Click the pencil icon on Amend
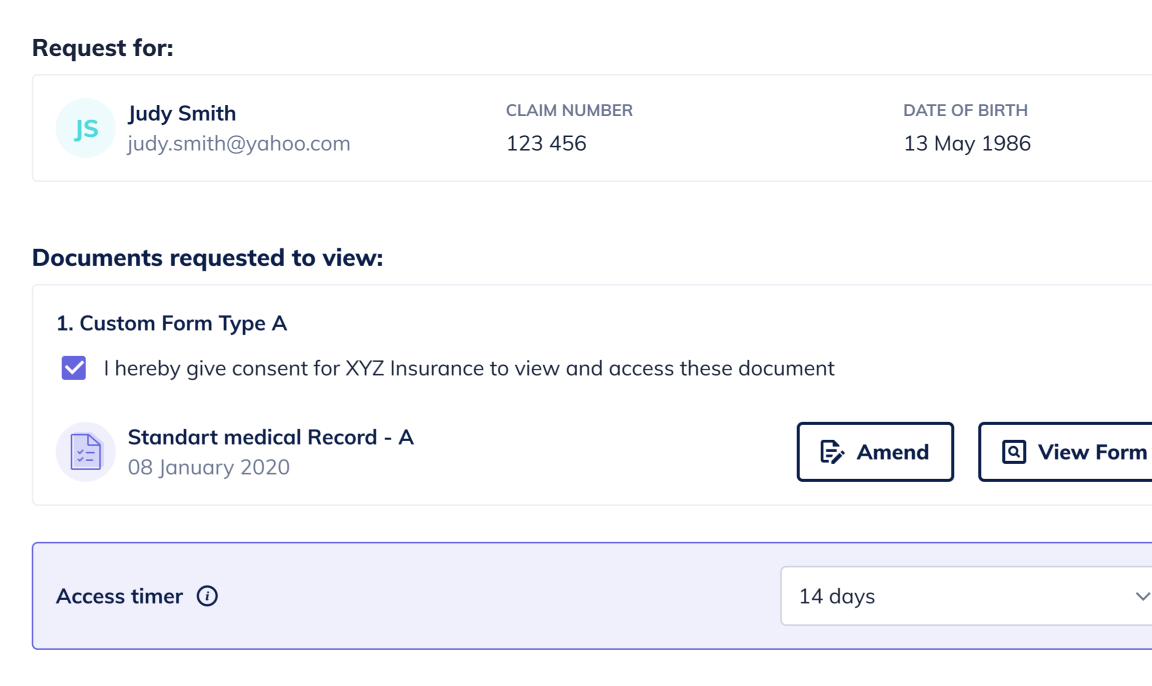 click(832, 452)
